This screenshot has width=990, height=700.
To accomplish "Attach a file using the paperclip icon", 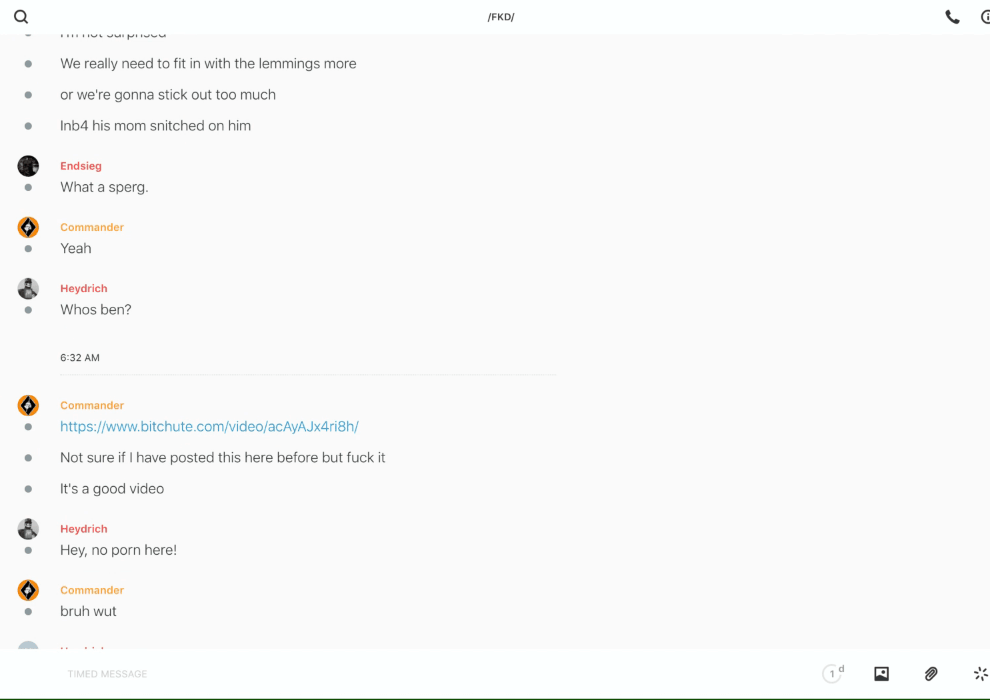I will pyautogui.click(x=931, y=674).
